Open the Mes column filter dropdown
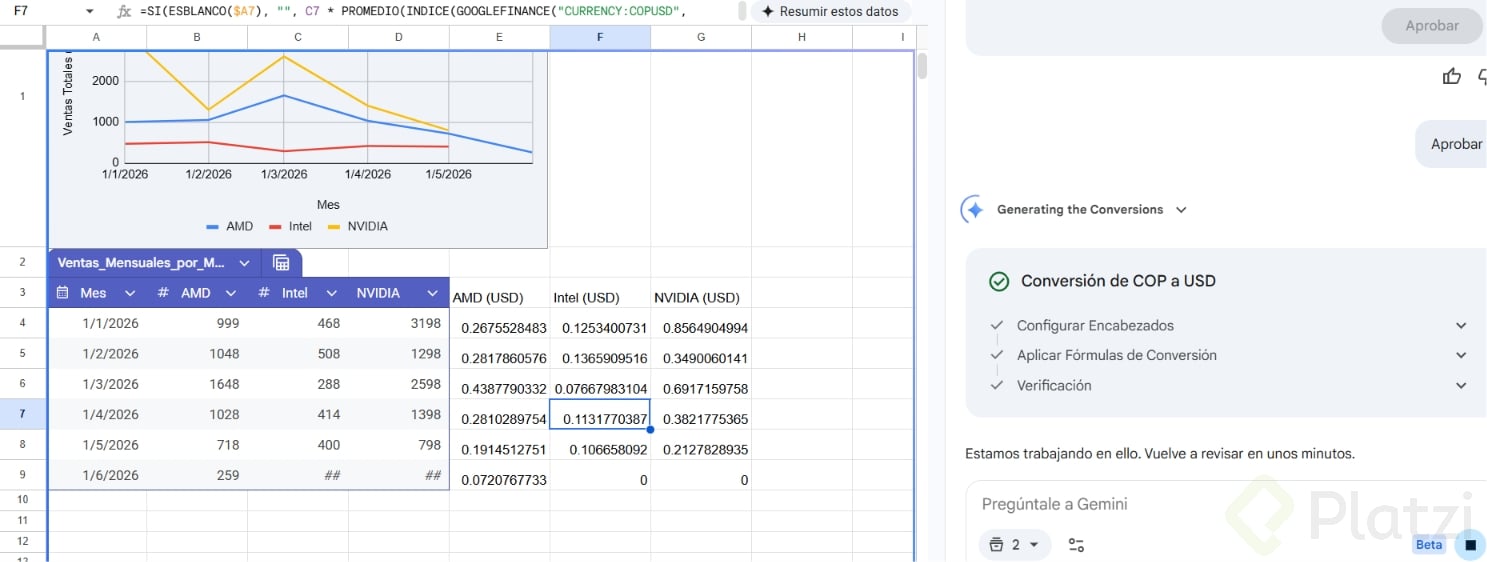Image resolution: width=1487 pixels, height=562 pixels. tap(129, 293)
